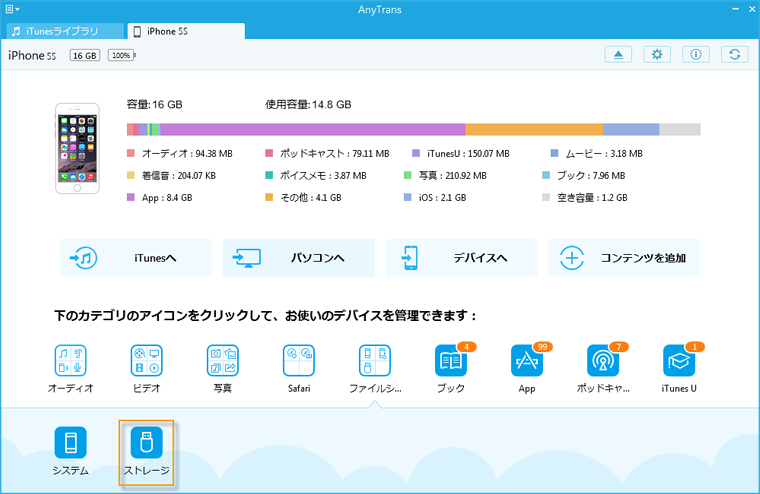760x494 pixels.
Task: Switch to the iPhone 5S tab
Action: click(187, 31)
